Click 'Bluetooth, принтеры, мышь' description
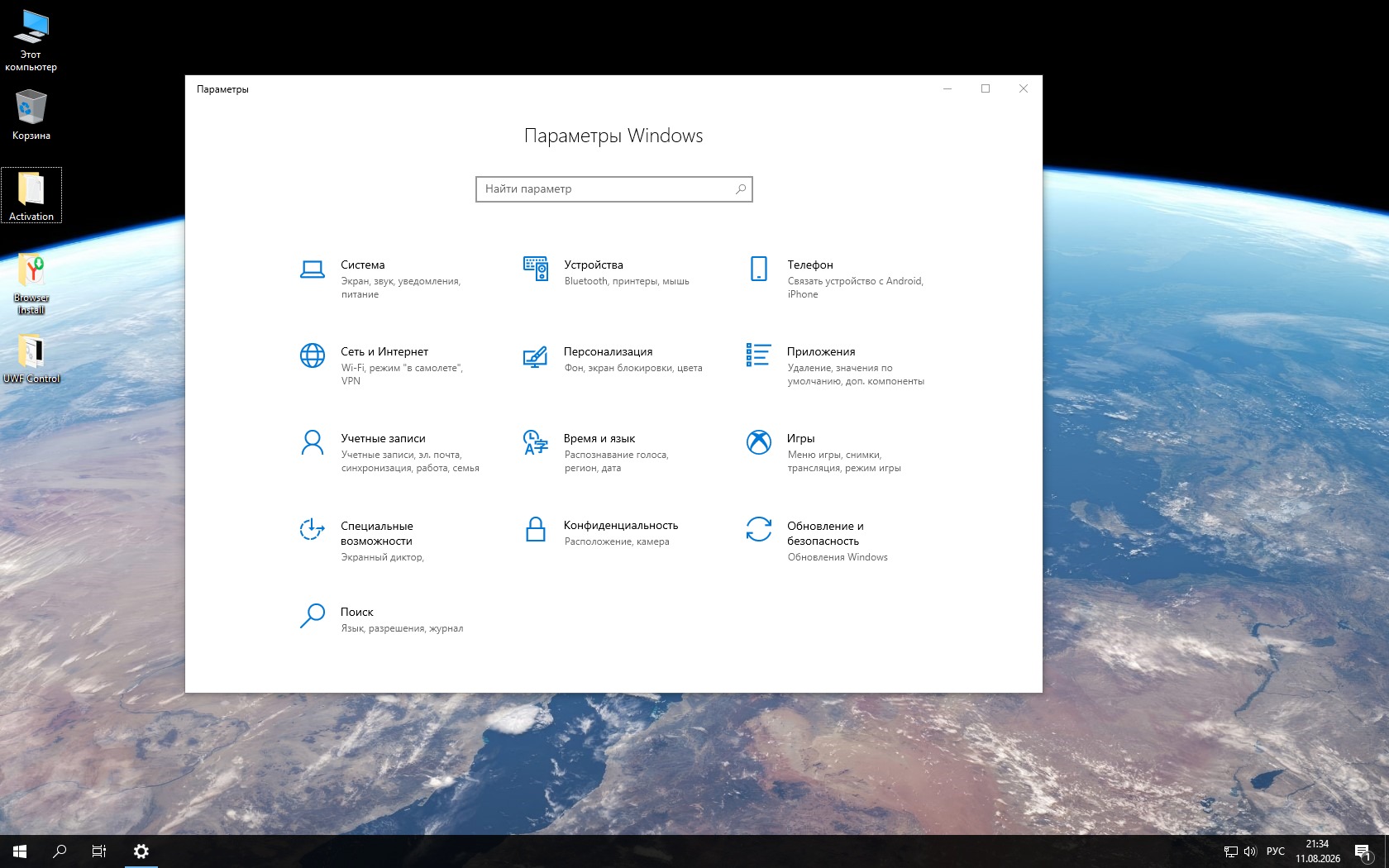The width and height of the screenshot is (1389, 868). coord(627,282)
